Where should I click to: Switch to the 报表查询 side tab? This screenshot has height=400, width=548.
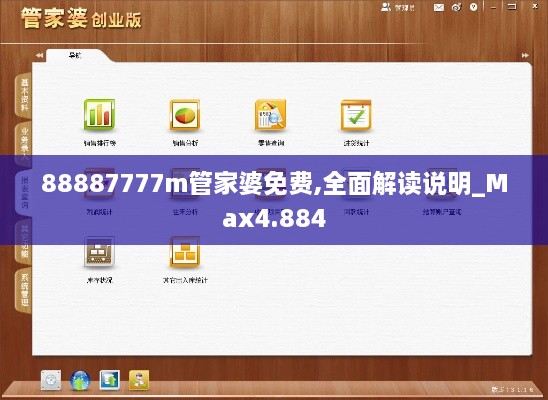[24, 193]
